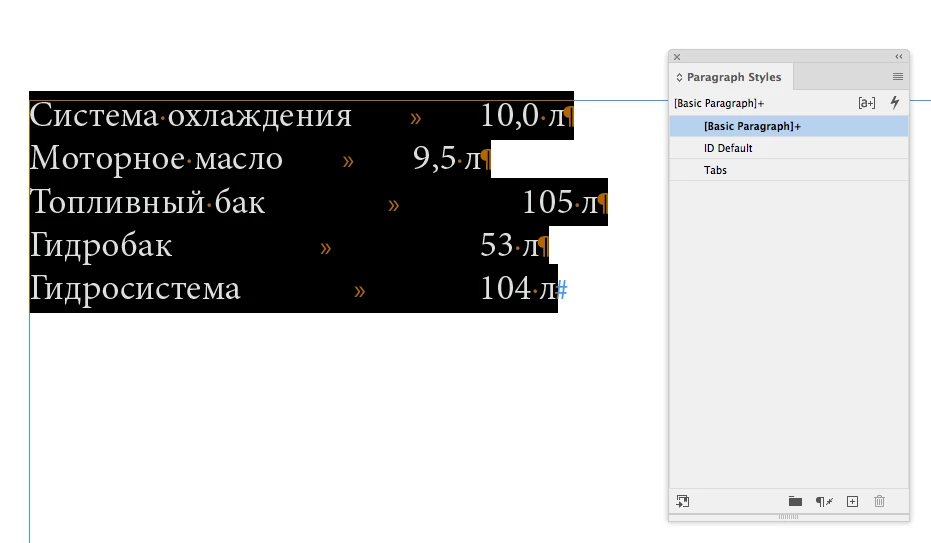Image resolution: width=931 pixels, height=543 pixels.
Task: Click the Clear Overrides [a+] icon
Action: (x=867, y=103)
